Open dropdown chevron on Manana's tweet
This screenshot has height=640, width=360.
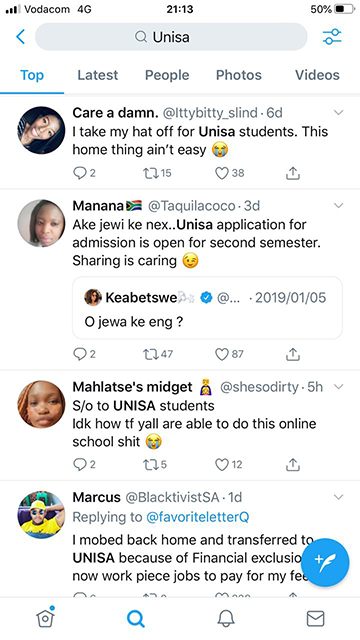click(x=339, y=206)
